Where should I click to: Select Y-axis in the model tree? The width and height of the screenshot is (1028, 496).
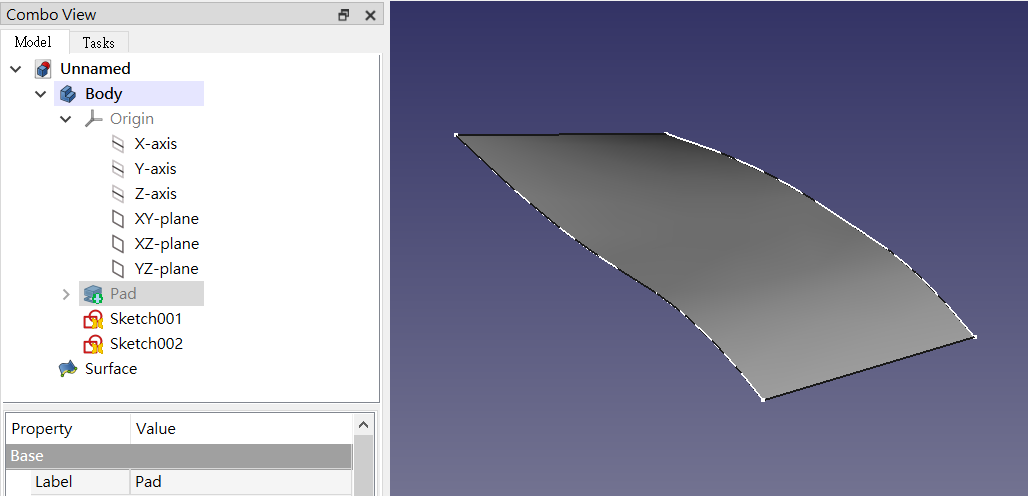tap(155, 169)
